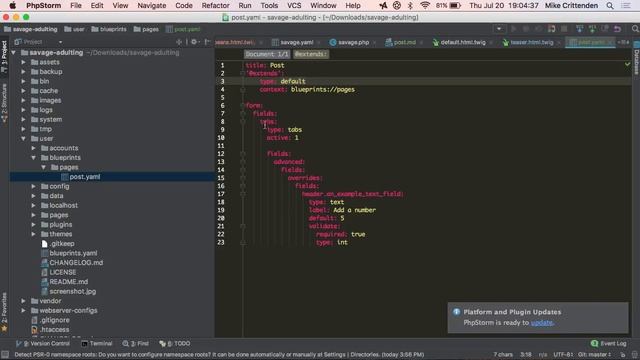Viewport: 640px width, 360px height.
Task: Open the Event Log tool window
Action: tap(609, 344)
